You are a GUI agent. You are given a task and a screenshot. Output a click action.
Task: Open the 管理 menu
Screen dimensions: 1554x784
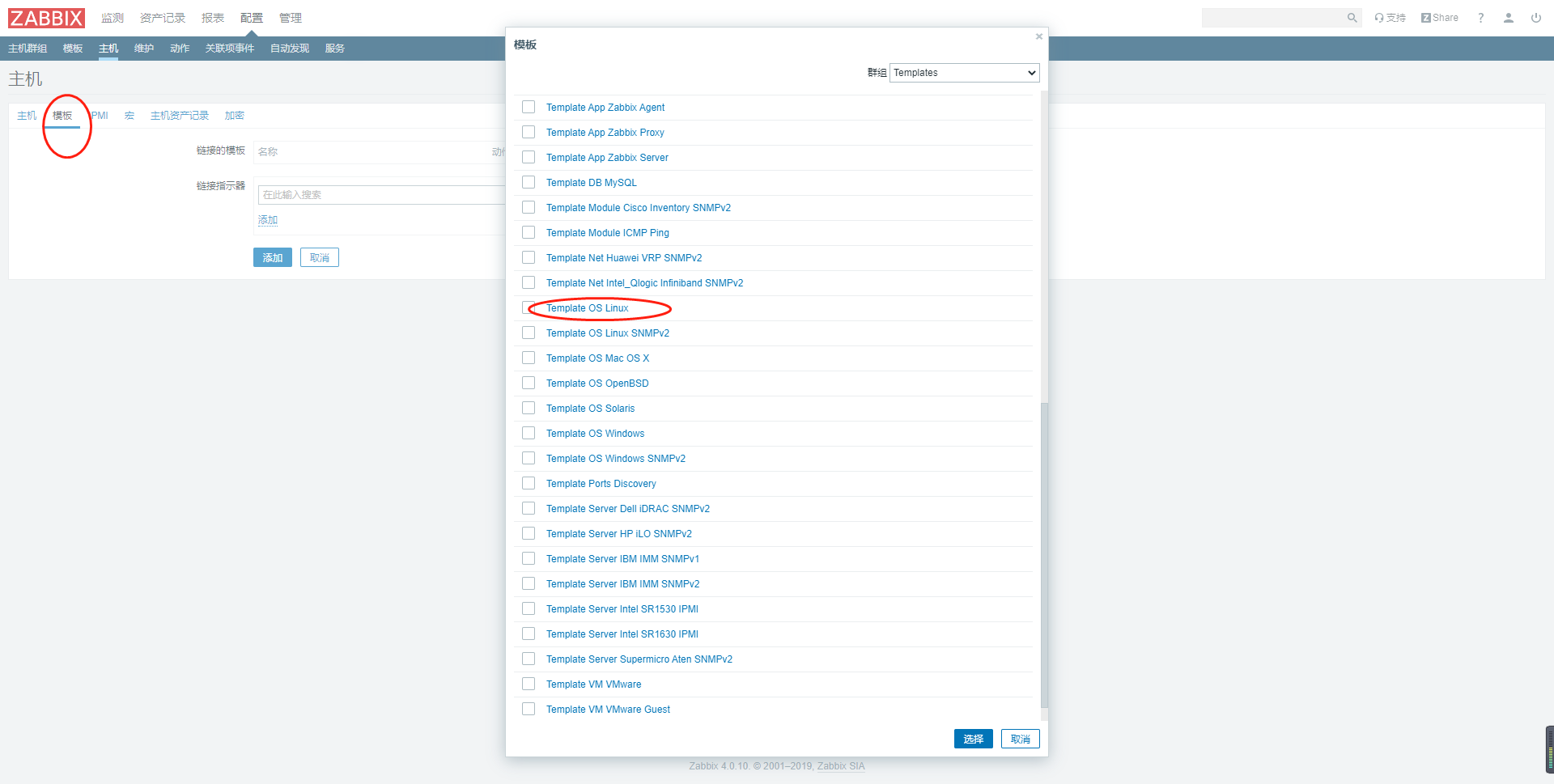[x=291, y=18]
